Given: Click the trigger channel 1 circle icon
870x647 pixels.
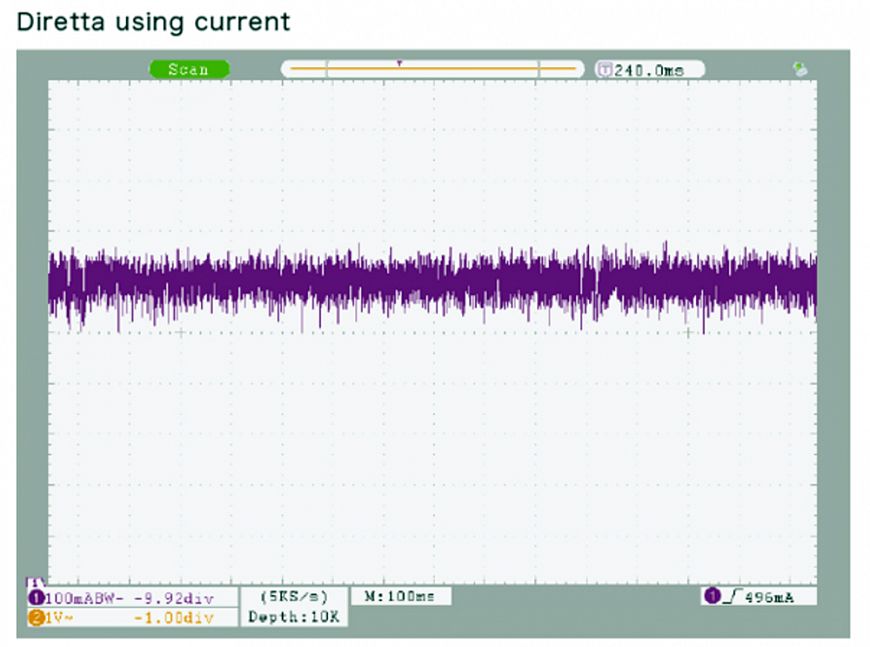Looking at the screenshot, I should pyautogui.click(x=712, y=596).
